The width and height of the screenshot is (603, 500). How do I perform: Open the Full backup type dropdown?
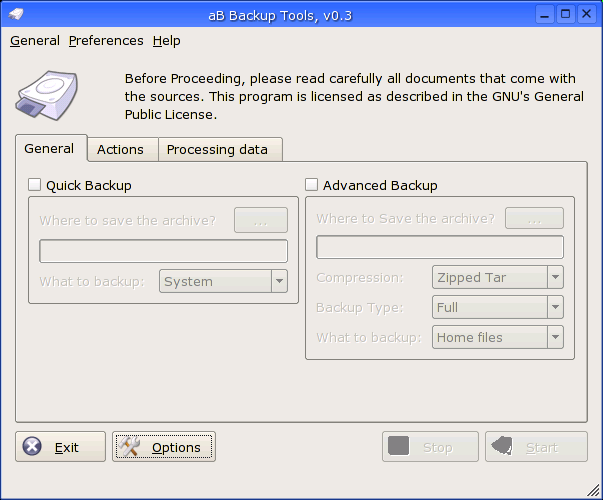pos(498,307)
